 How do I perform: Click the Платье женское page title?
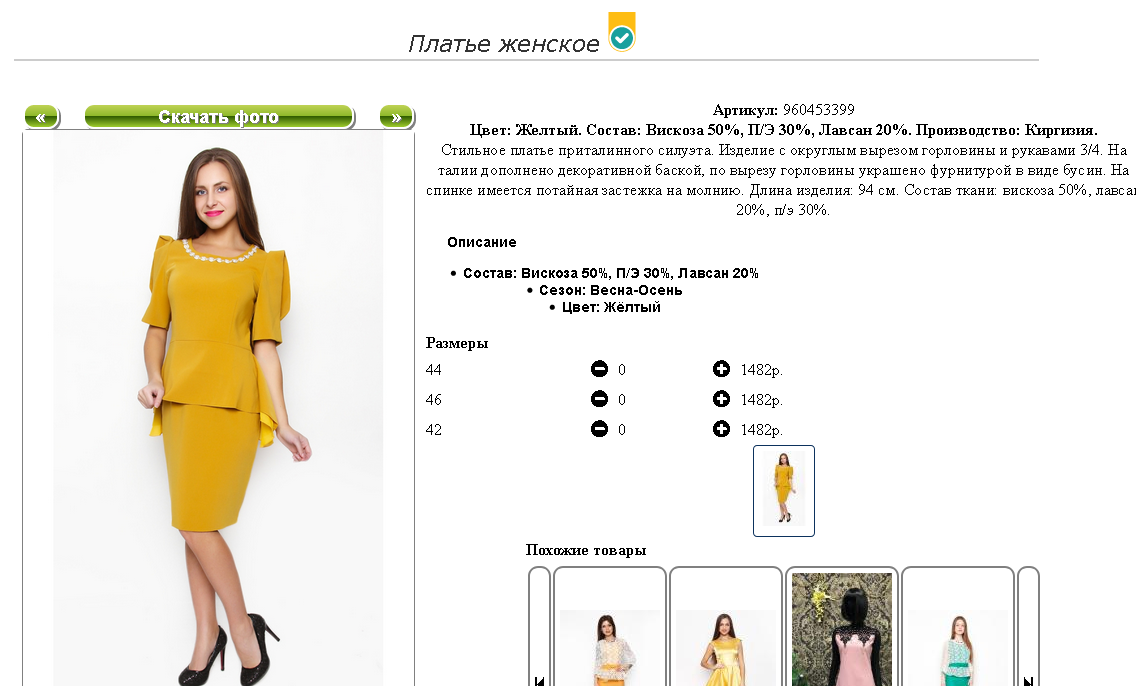click(504, 44)
